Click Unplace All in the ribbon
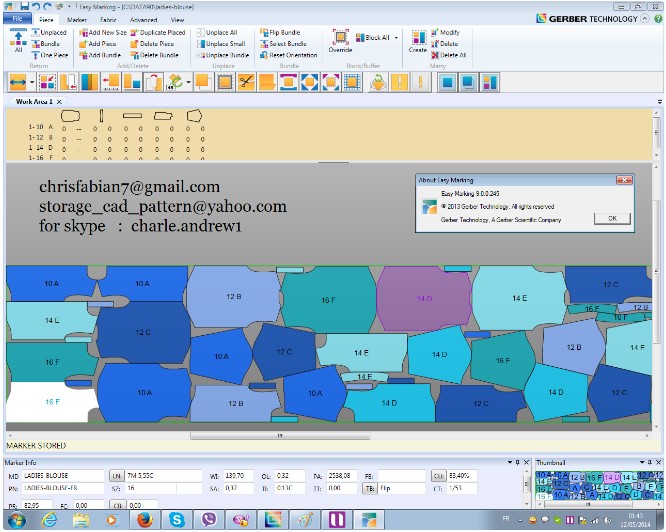Viewport: 666px width, 532px height. point(221,33)
